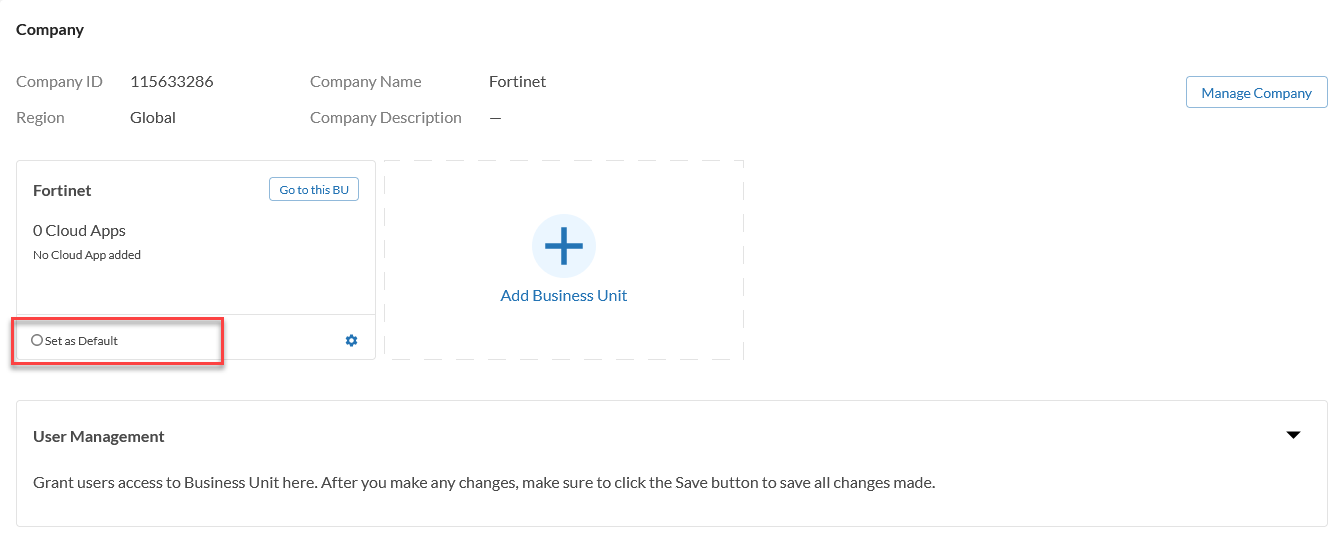Viewport: 1335px width, 533px height.
Task: Select the Set as Default radio button
Action: (x=37, y=340)
